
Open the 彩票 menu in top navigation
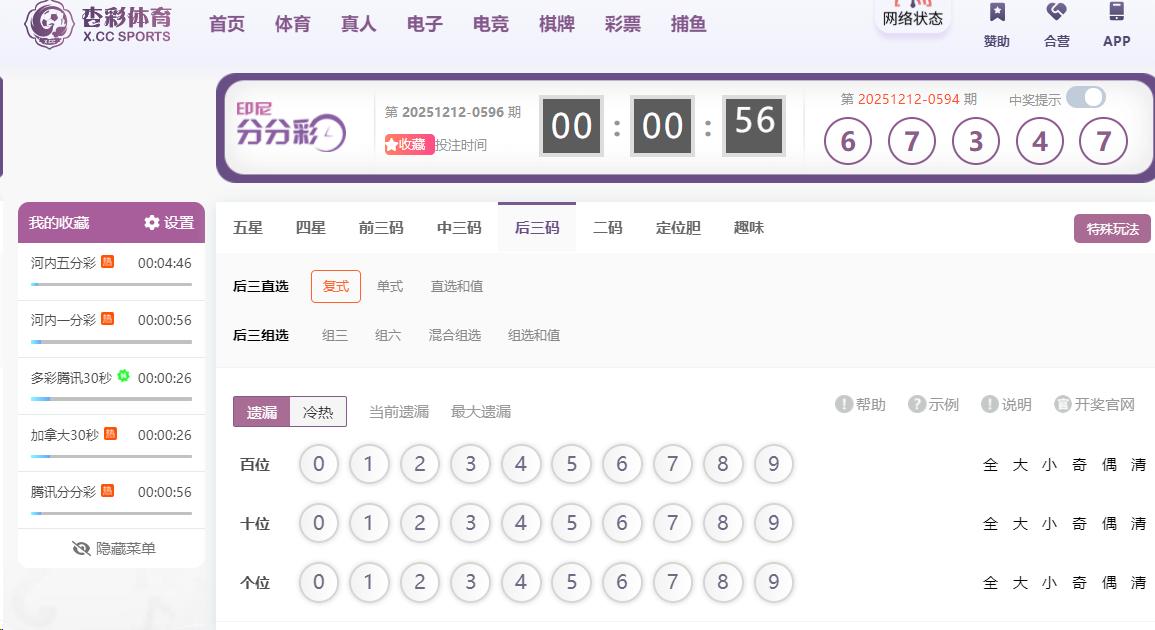pyautogui.click(x=622, y=24)
